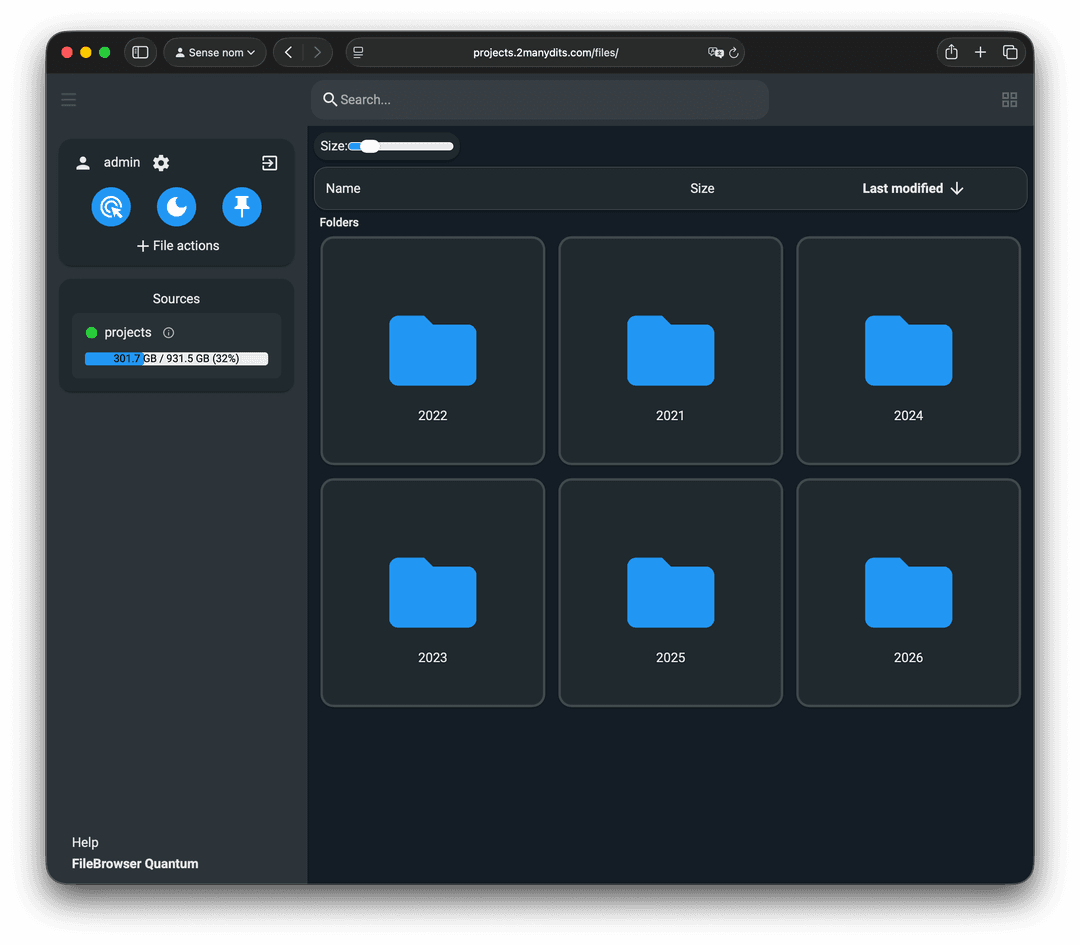Toggle dark mode moon button
This screenshot has width=1080, height=945.
tap(176, 207)
